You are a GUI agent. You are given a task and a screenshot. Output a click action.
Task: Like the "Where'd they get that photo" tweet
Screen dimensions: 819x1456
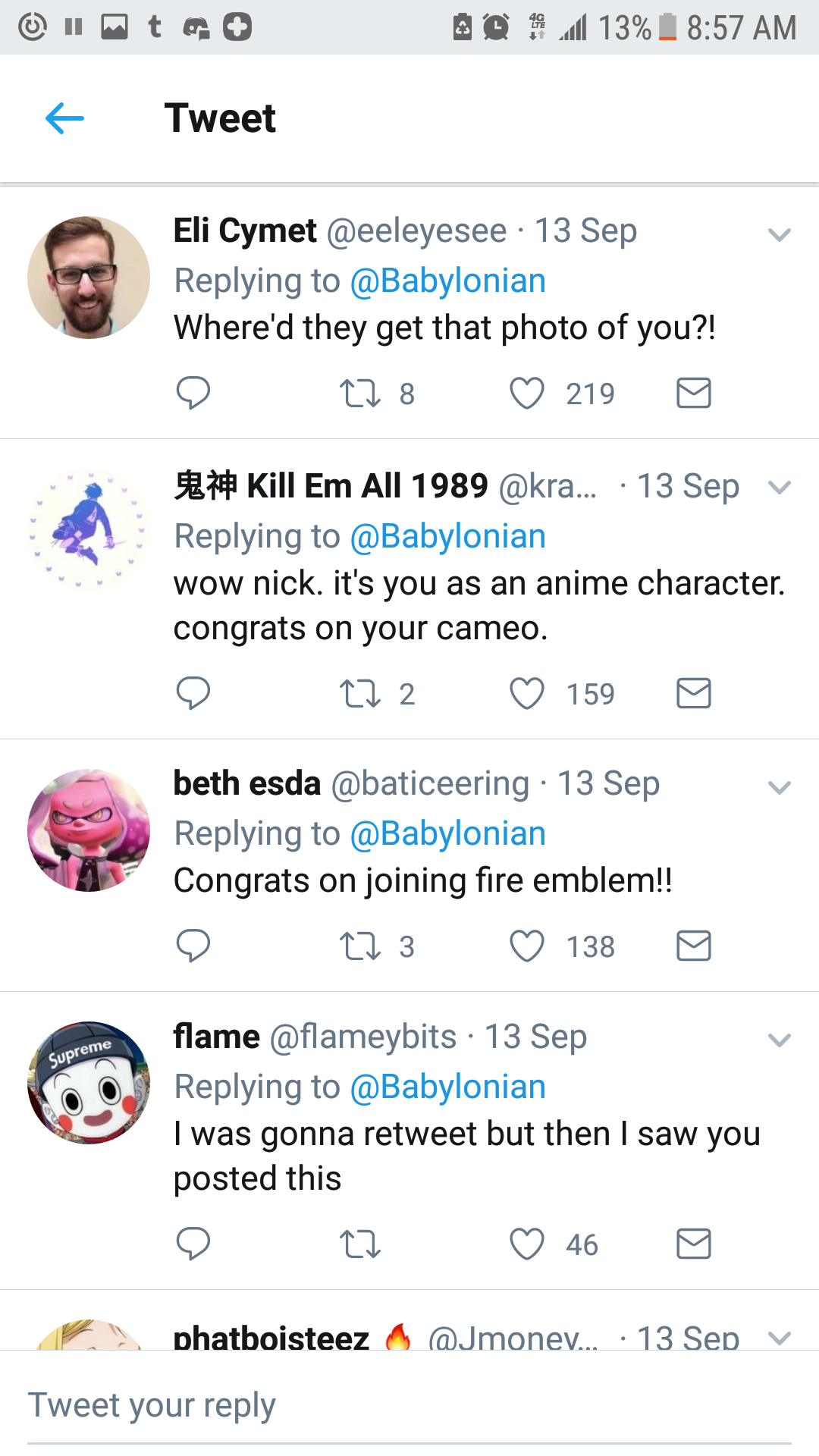(x=527, y=394)
